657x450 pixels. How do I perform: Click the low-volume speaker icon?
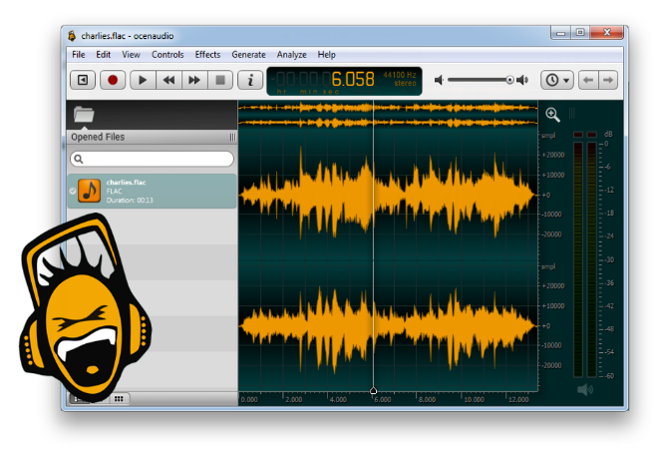(439, 80)
